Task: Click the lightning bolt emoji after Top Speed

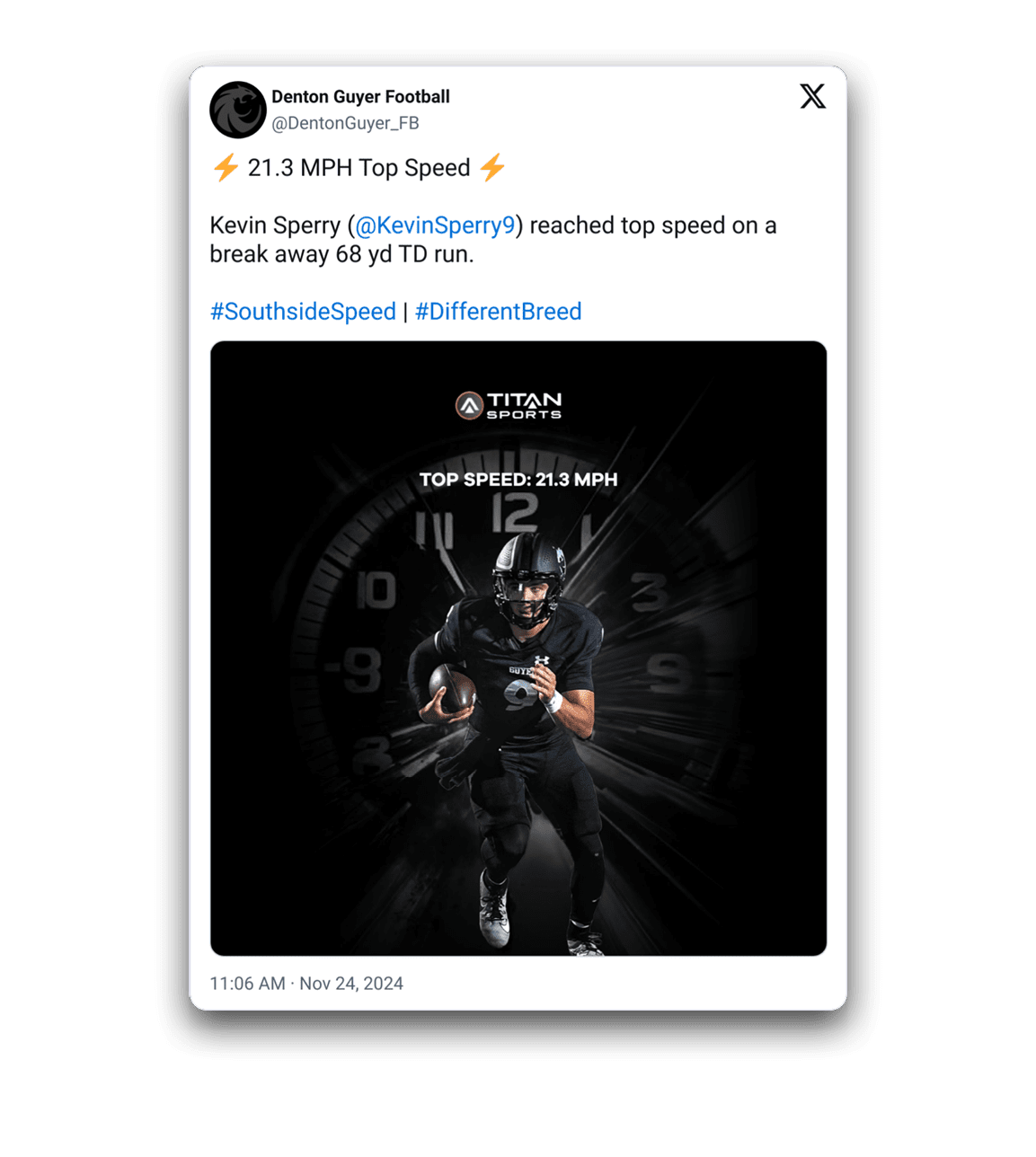Action: (x=492, y=167)
